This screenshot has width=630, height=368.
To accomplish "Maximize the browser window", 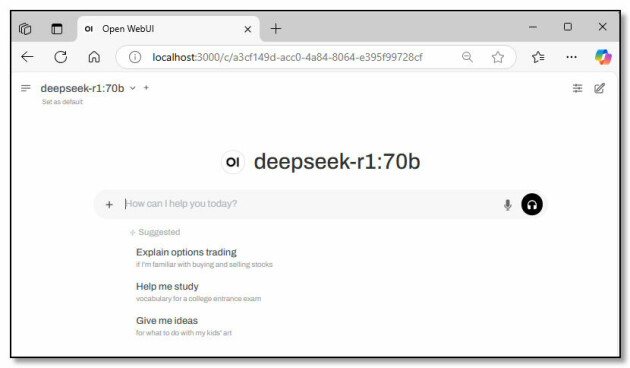I will [x=567, y=27].
